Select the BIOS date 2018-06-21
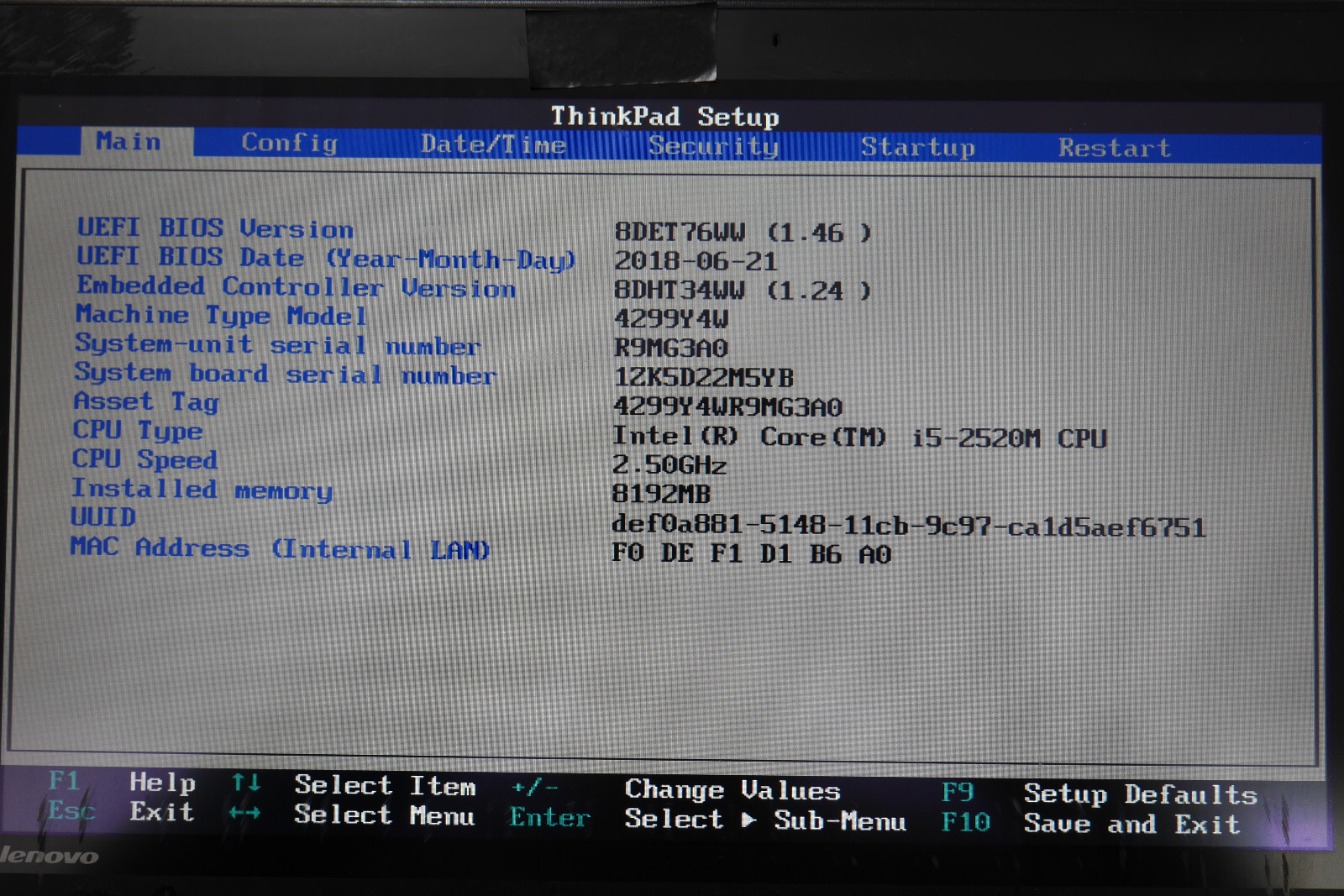 (x=696, y=261)
